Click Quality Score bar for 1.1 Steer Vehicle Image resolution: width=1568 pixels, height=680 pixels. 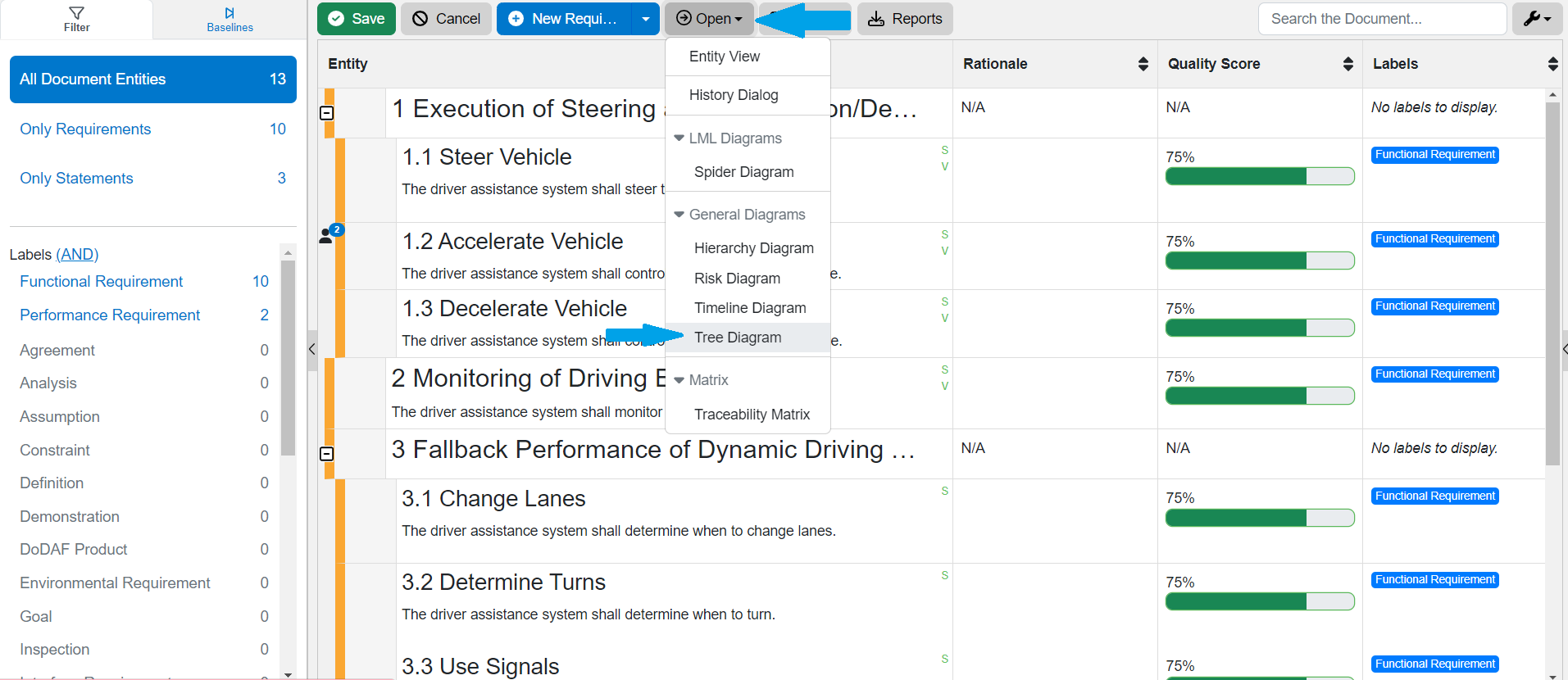[x=1259, y=176]
